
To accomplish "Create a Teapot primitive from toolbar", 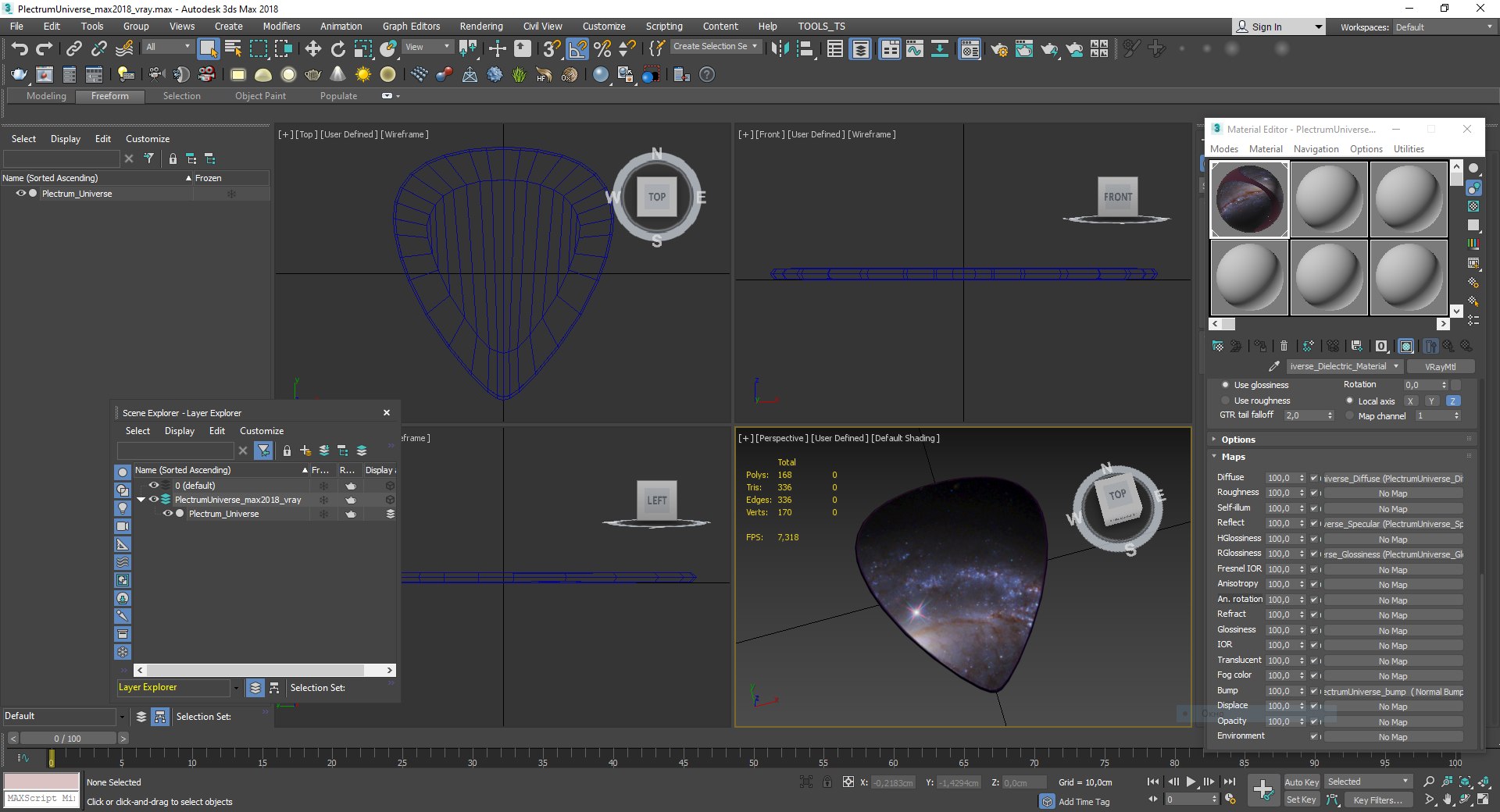I will (313, 75).
